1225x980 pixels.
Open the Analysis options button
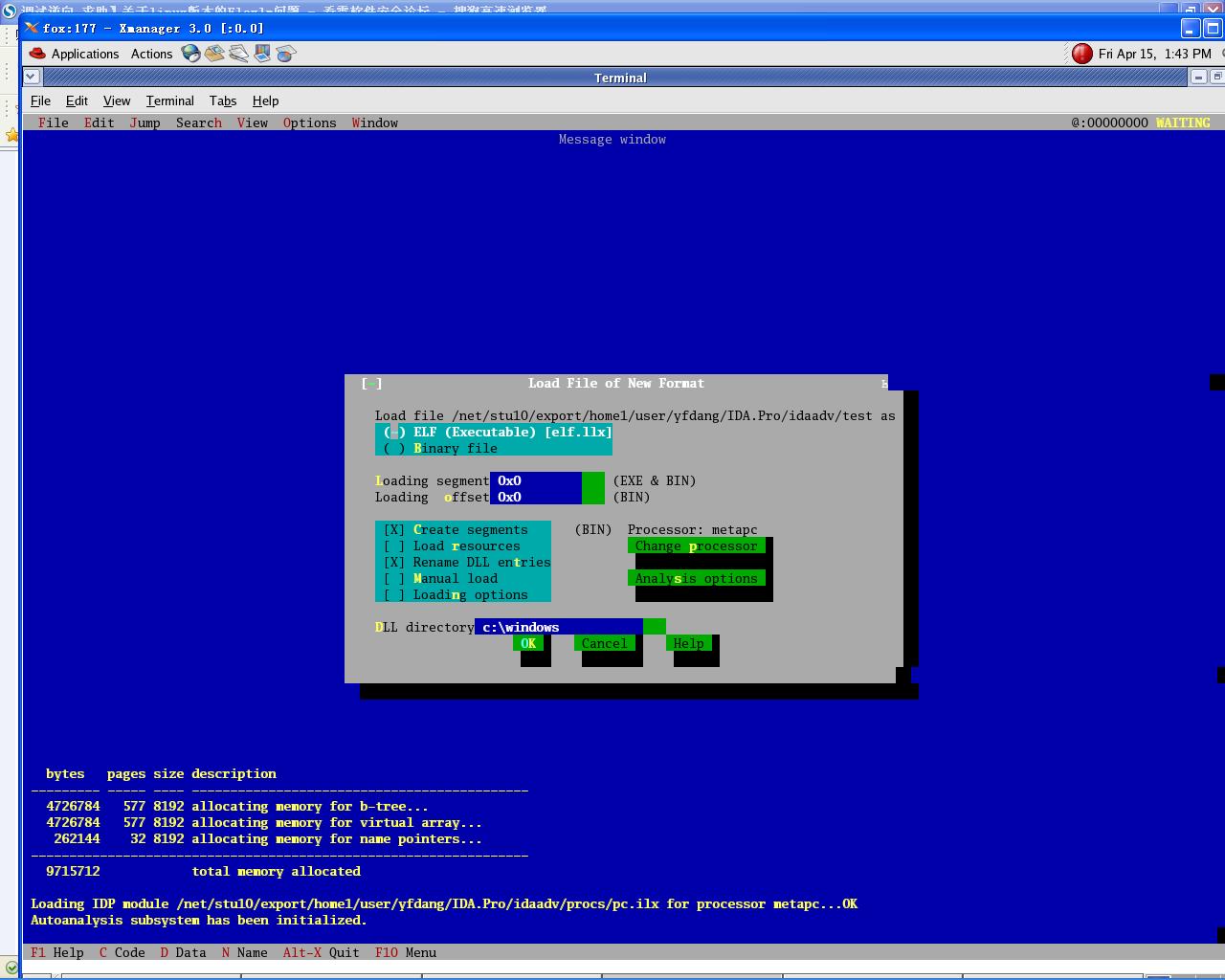coord(697,578)
